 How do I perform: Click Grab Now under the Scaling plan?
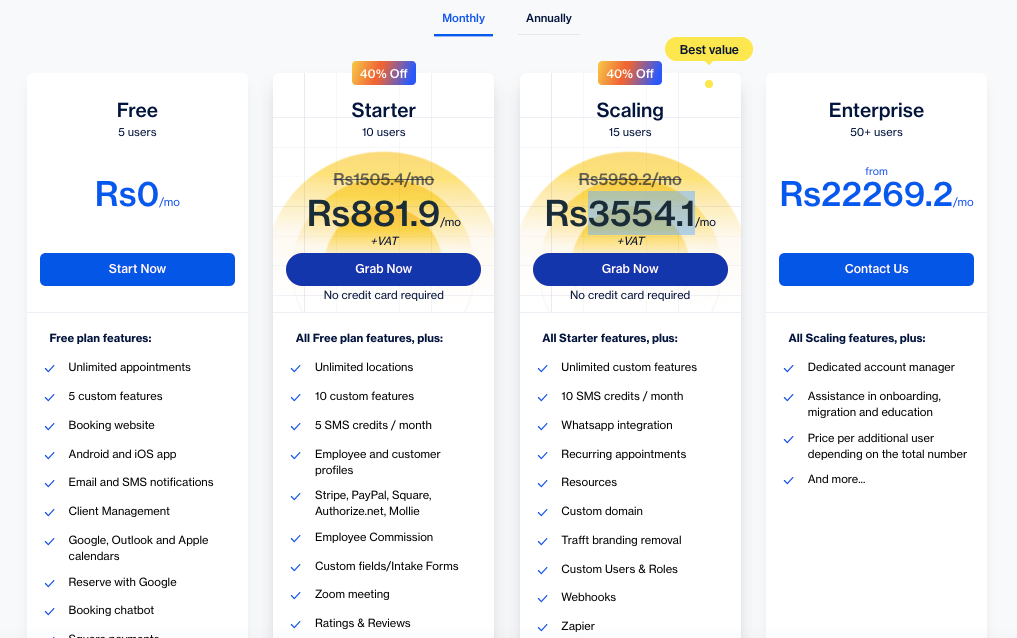(x=630, y=269)
